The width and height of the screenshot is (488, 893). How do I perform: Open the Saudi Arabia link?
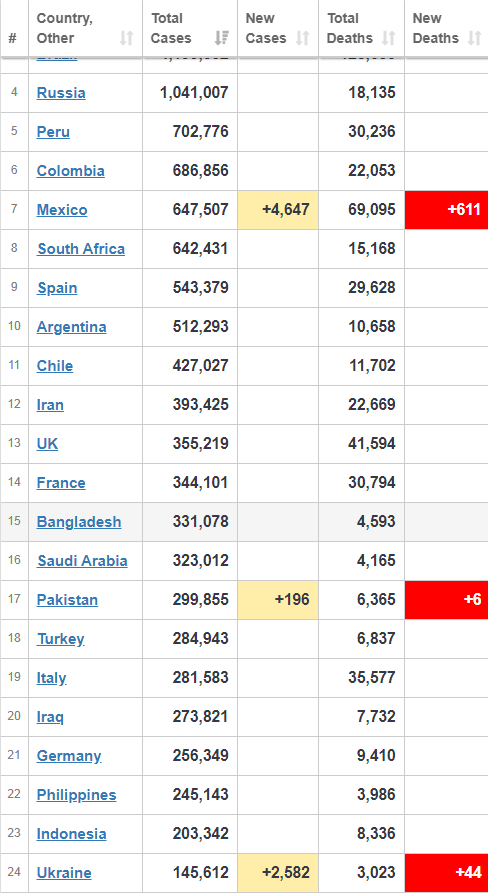point(83,561)
